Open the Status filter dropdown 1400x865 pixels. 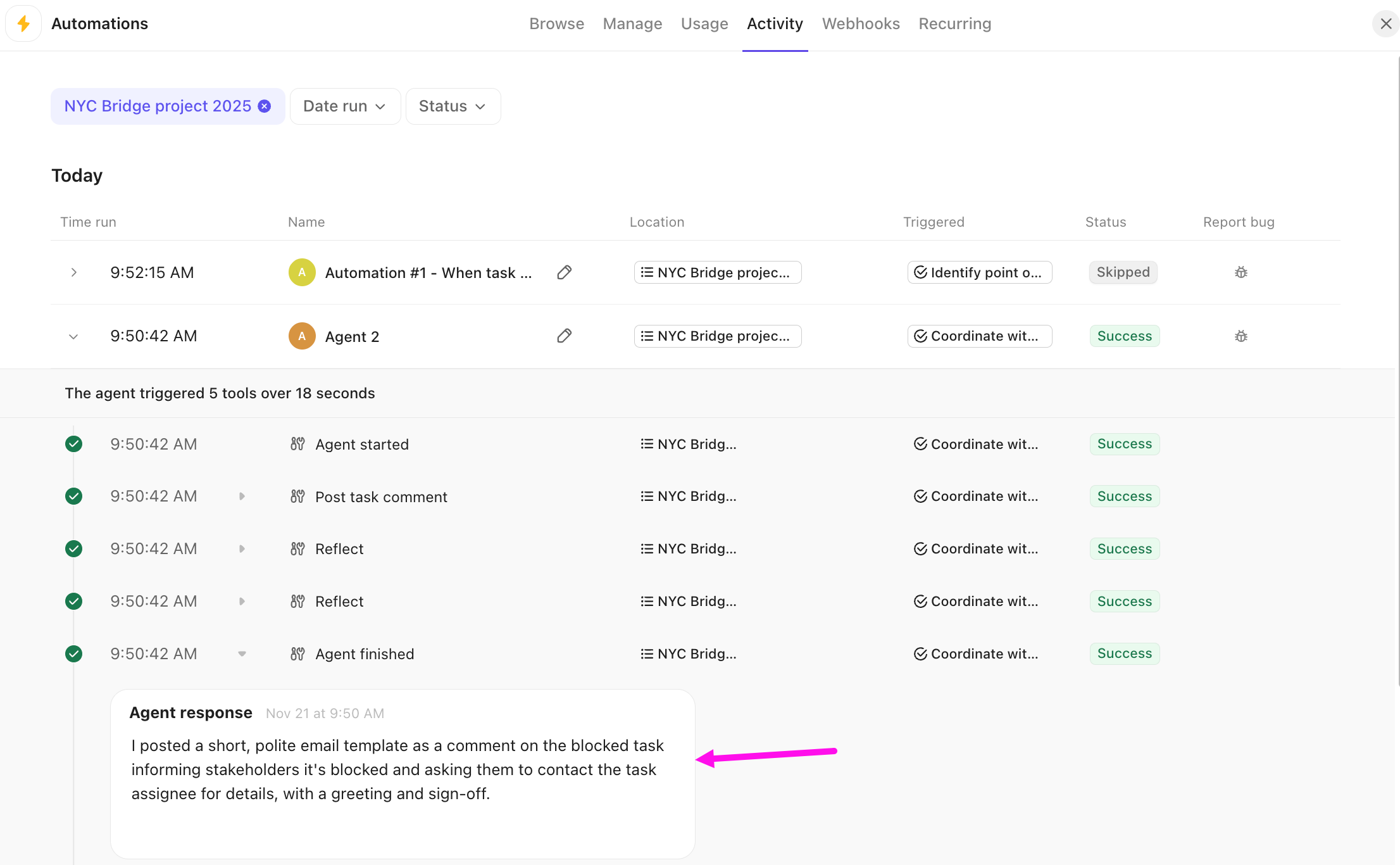point(453,106)
